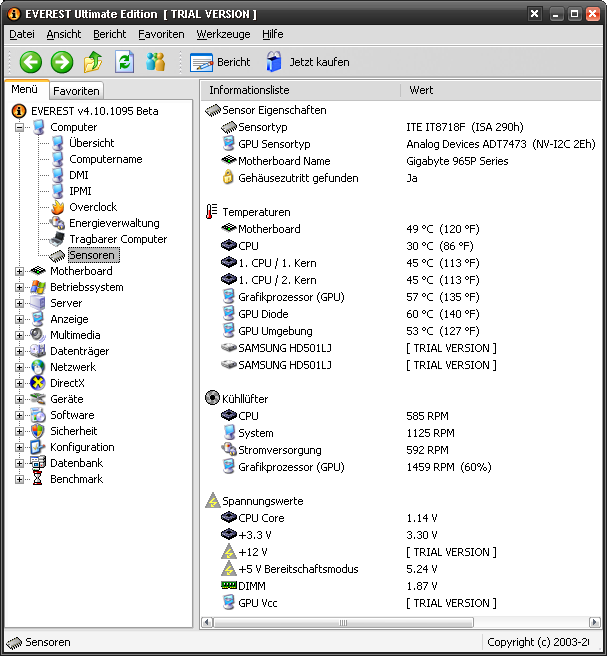Switch to the Favoriten tab

(x=76, y=91)
